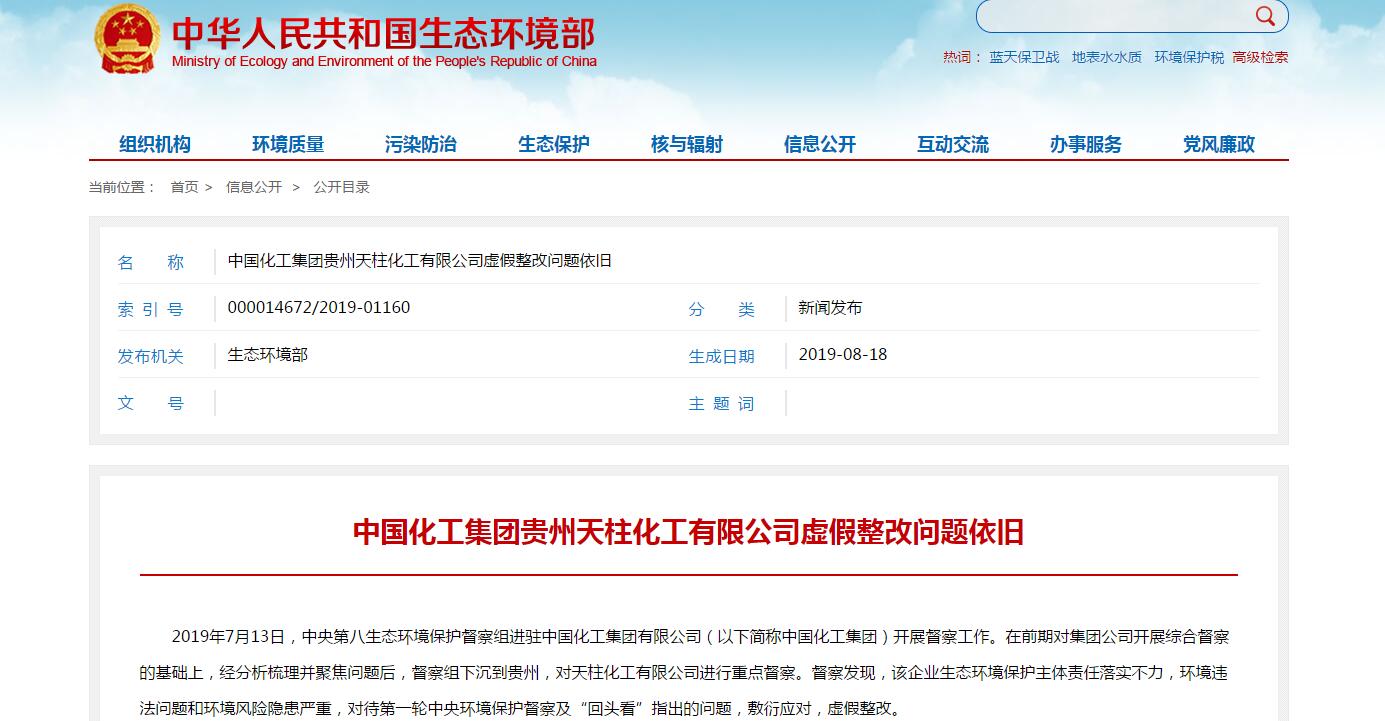Open the 生态保护 menu
This screenshot has height=721, width=1385.
coord(554,144)
